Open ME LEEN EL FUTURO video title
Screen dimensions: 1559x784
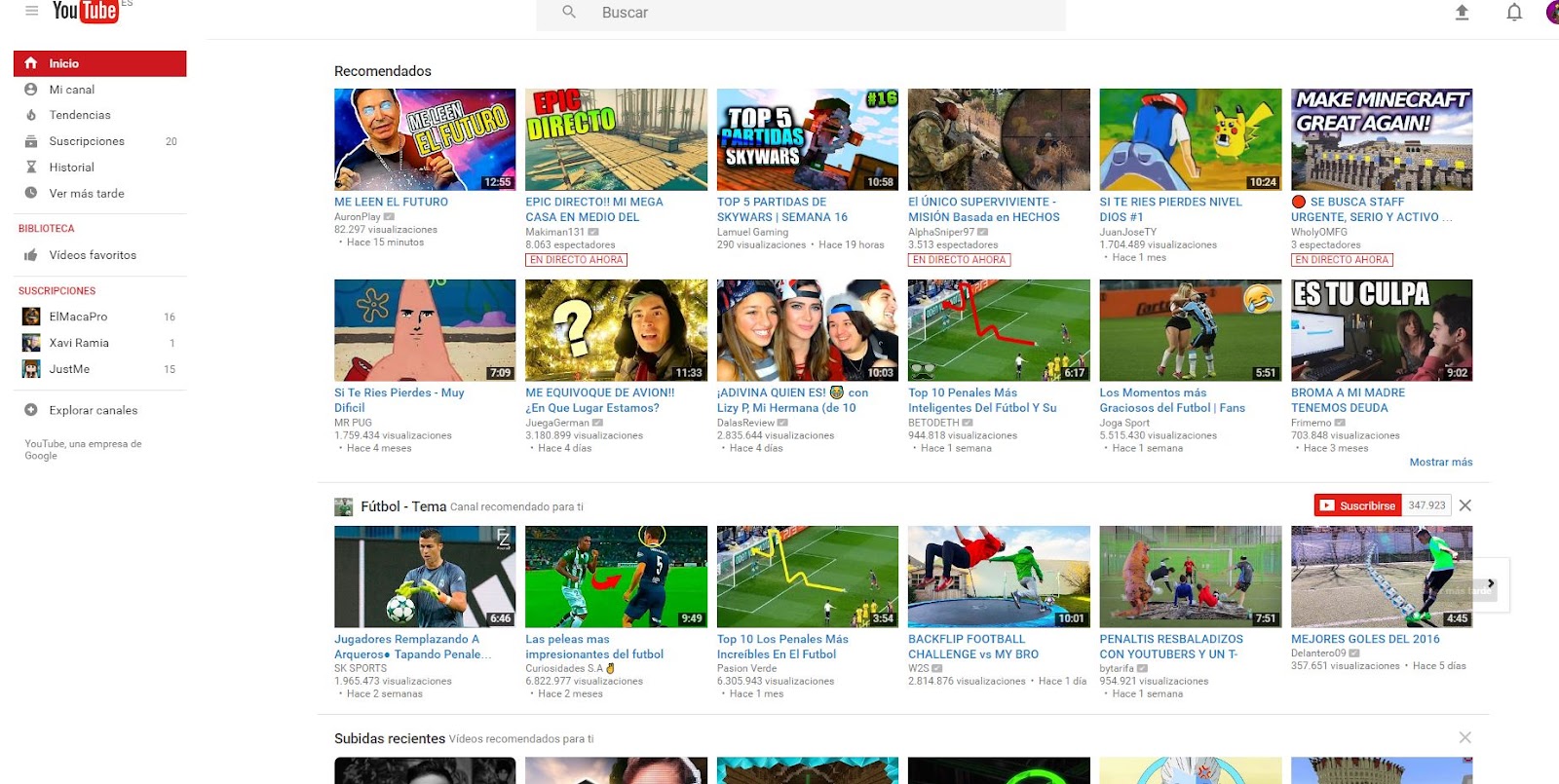point(392,203)
